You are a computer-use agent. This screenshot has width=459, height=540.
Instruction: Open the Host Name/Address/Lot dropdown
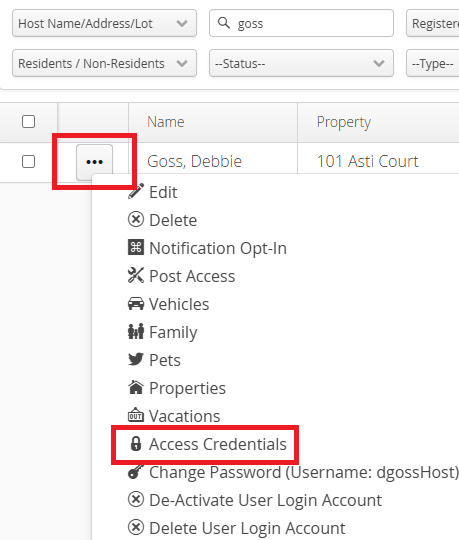104,23
